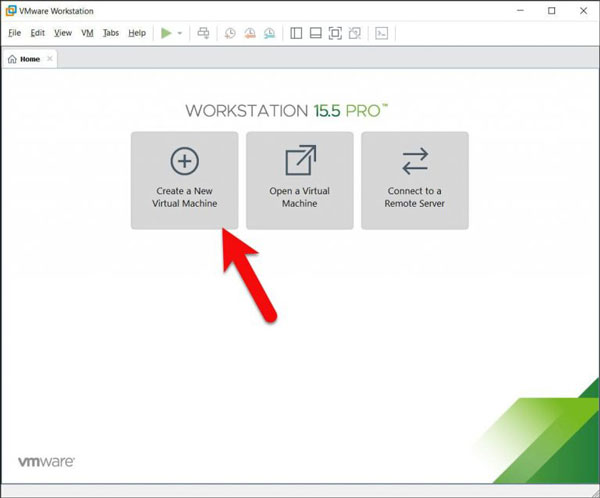
Task: Click Connect to a Remote Server
Action: coord(414,180)
